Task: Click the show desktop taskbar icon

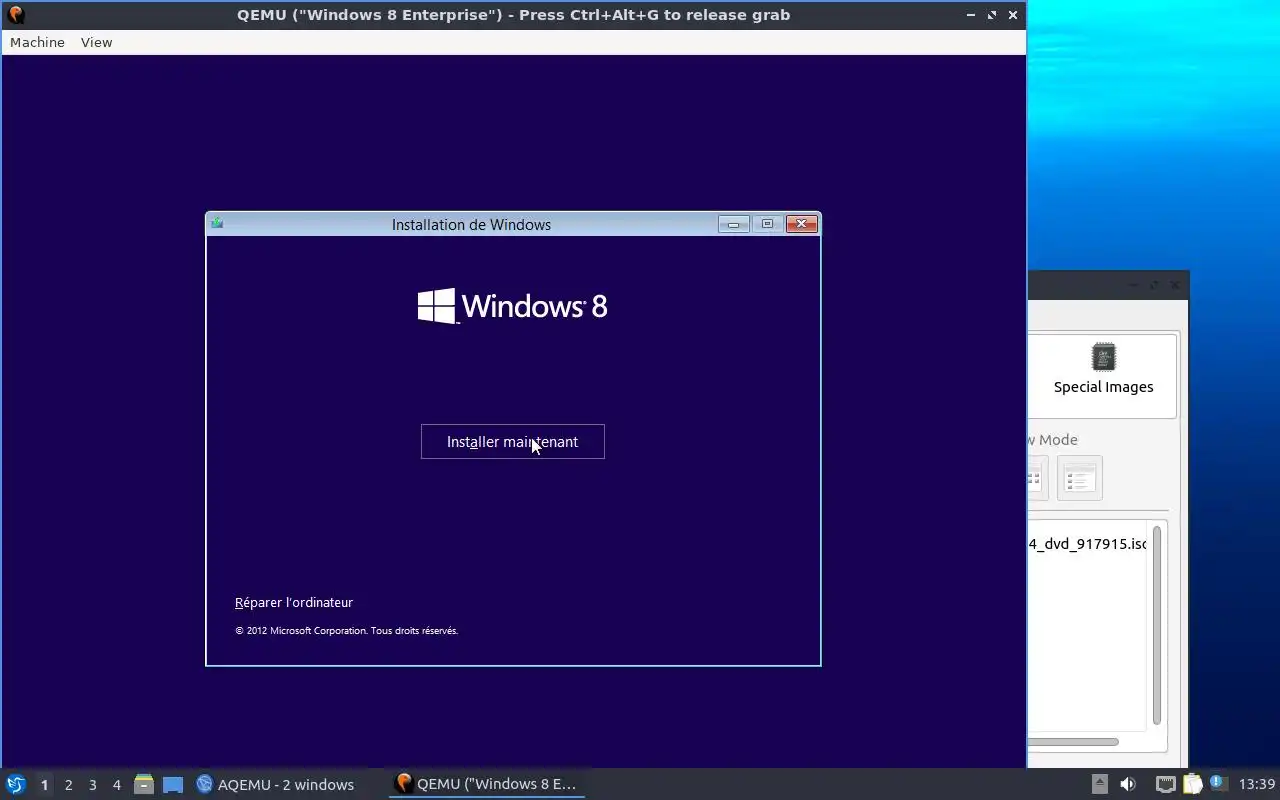Action: click(173, 785)
